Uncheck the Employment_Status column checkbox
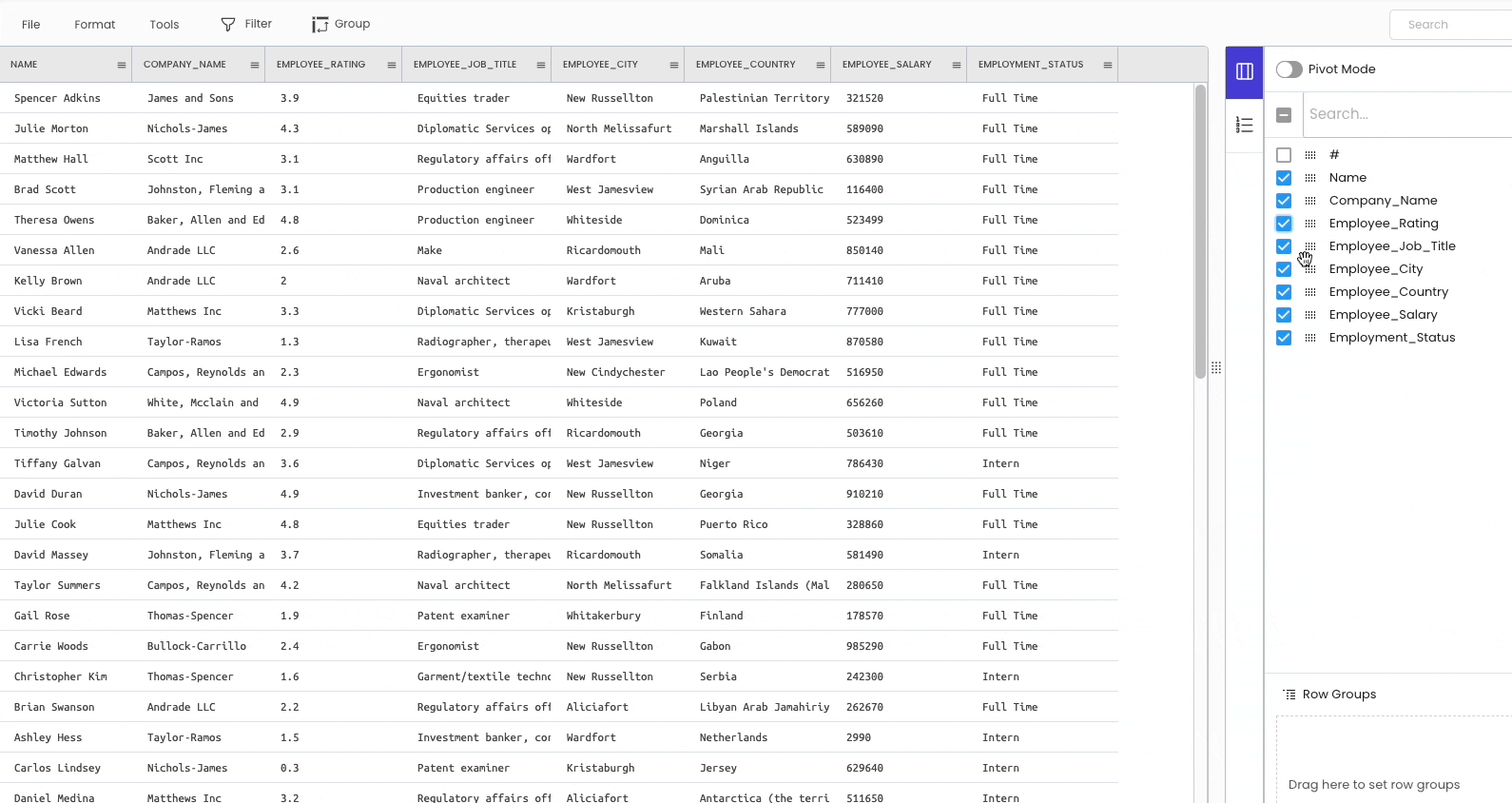 click(1284, 338)
